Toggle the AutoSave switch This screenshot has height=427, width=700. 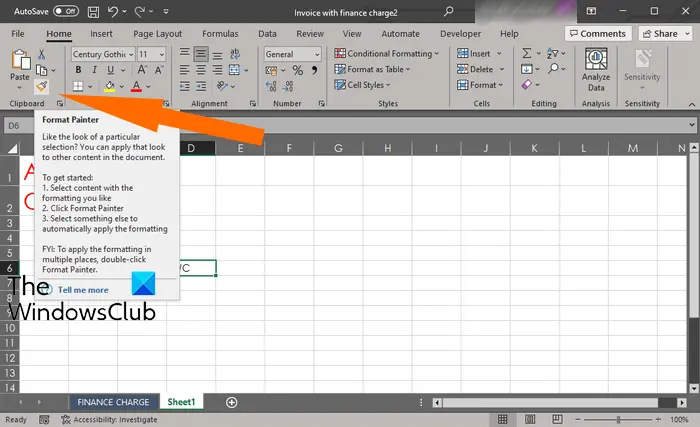(66, 11)
